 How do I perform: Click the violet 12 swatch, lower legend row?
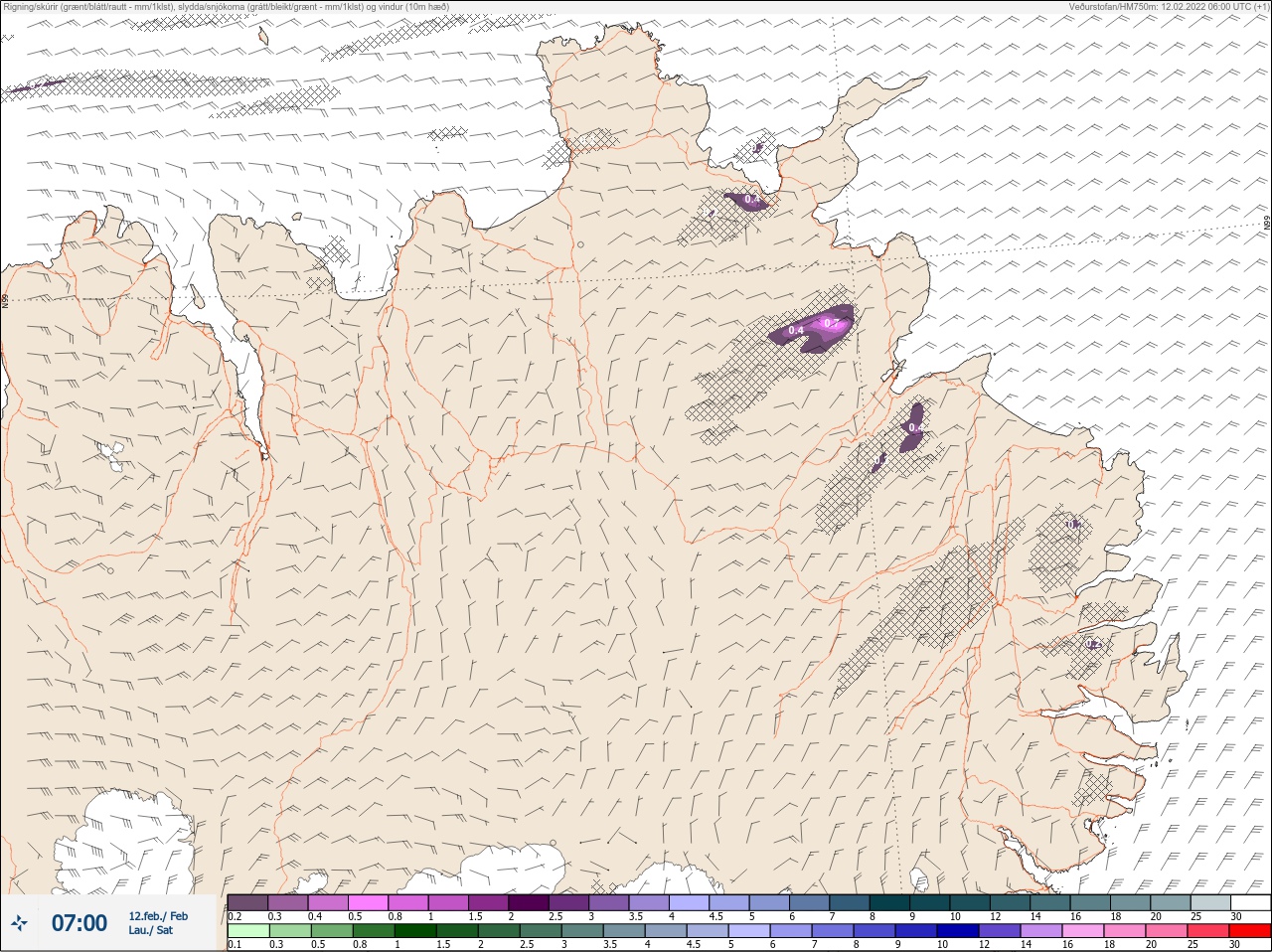coord(999,931)
